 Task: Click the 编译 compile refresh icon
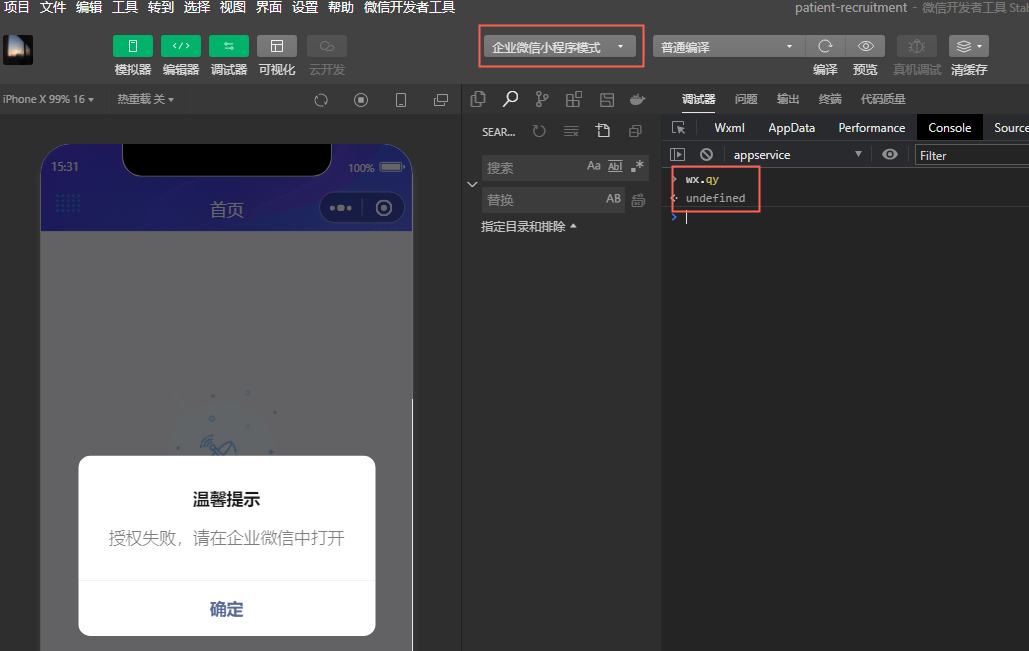[x=825, y=47]
